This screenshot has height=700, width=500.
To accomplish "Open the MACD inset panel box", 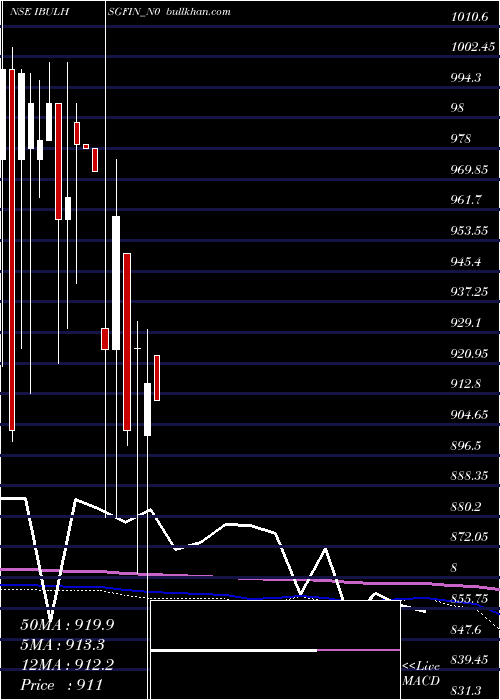I will coord(275,650).
